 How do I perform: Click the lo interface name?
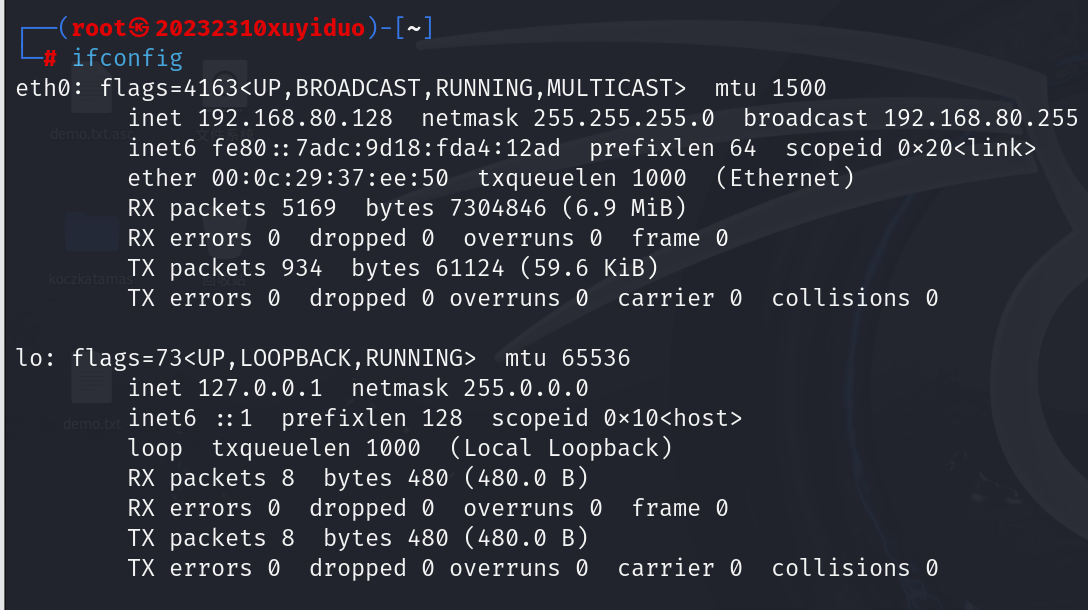point(29,358)
